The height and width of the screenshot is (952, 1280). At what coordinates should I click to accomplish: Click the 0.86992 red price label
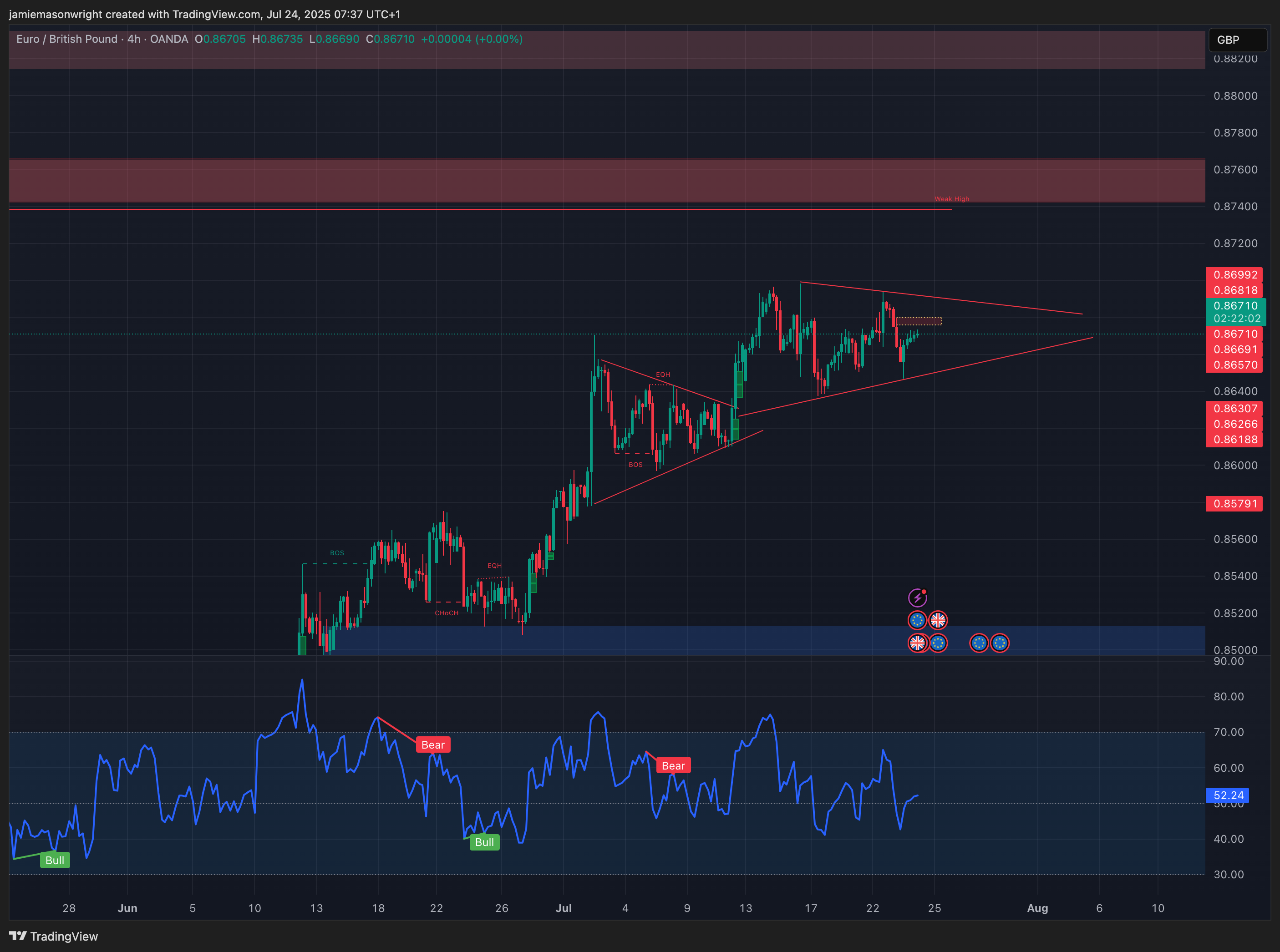pos(1234,275)
